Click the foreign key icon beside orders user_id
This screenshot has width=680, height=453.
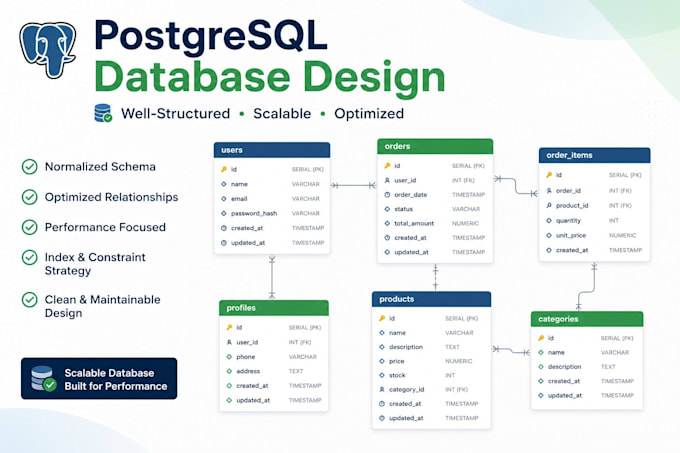pos(387,180)
